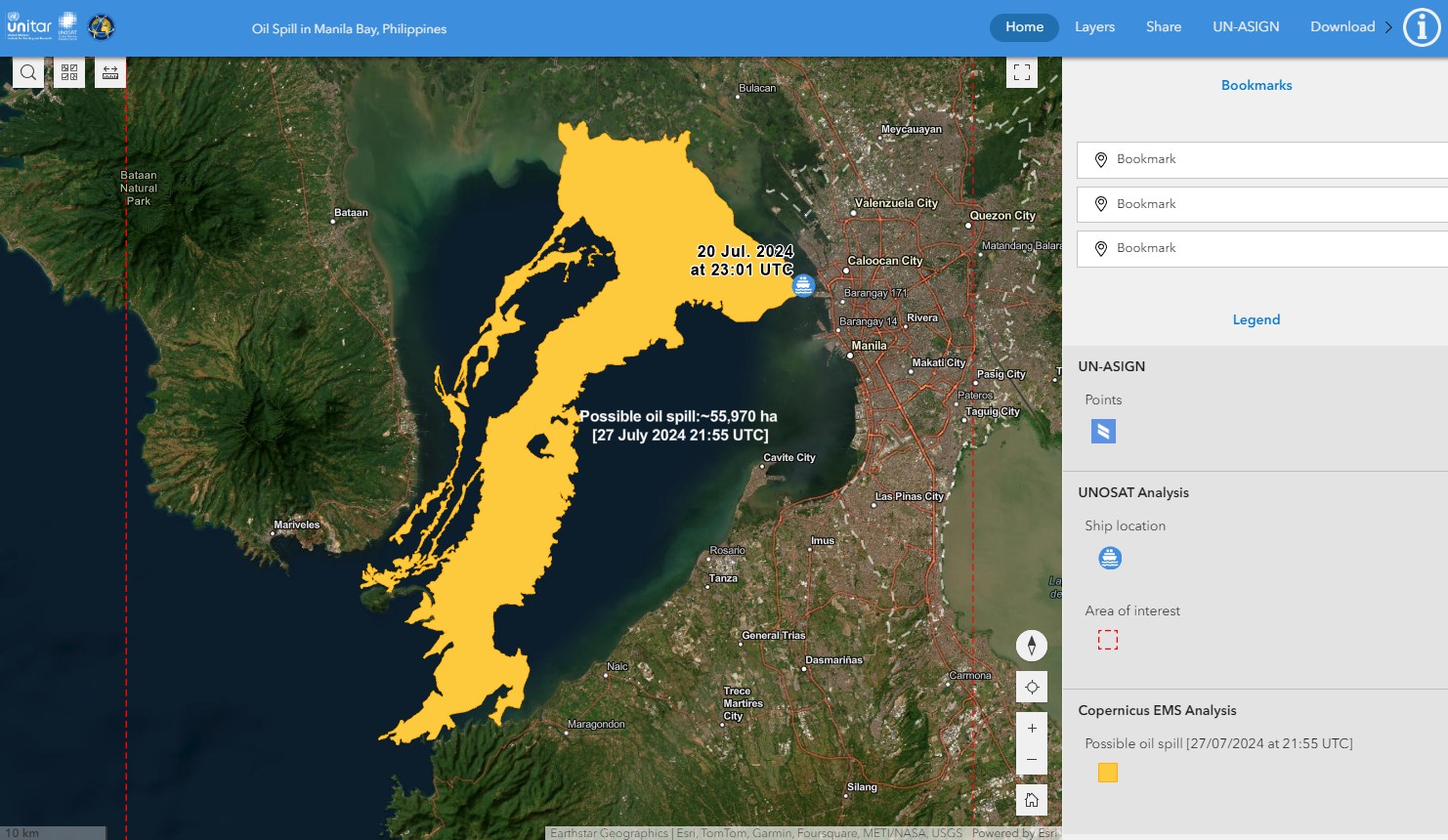Click the yellow oil spill legend swatch
This screenshot has height=840, width=1448.
click(1107, 773)
